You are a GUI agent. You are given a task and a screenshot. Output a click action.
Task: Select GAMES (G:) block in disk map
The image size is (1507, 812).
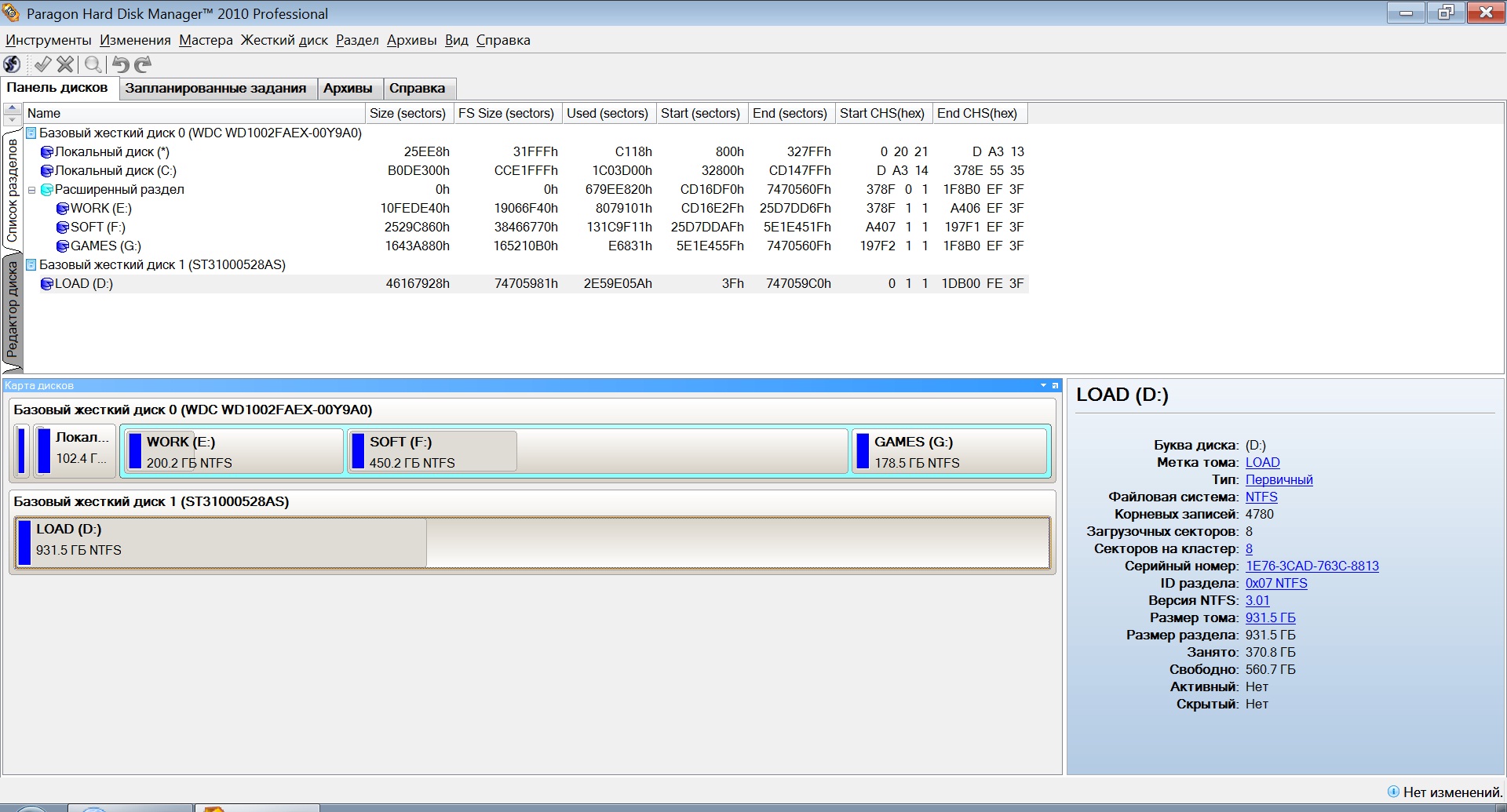pos(949,452)
